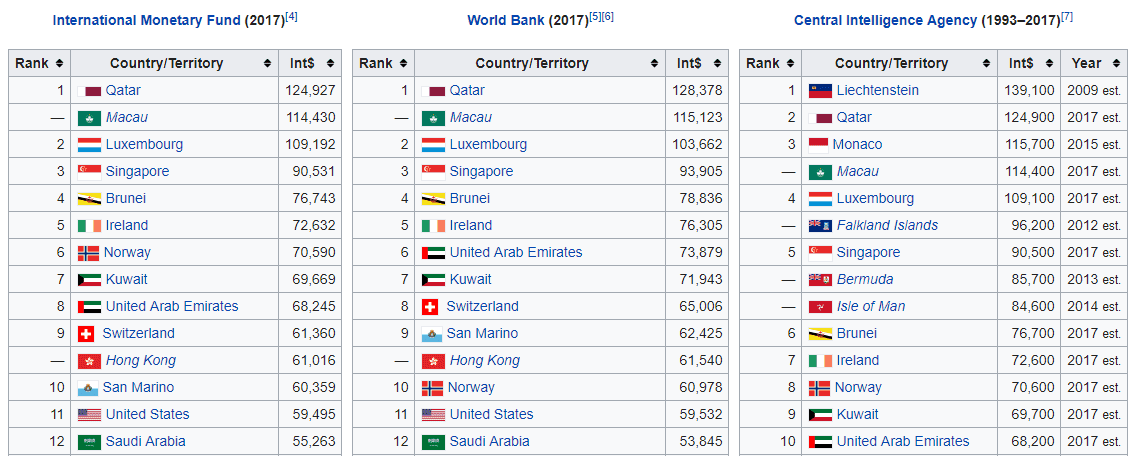1135x456 pixels.
Task: Click Ireland flag icon in IMF table
Action: pyautogui.click(x=90, y=226)
